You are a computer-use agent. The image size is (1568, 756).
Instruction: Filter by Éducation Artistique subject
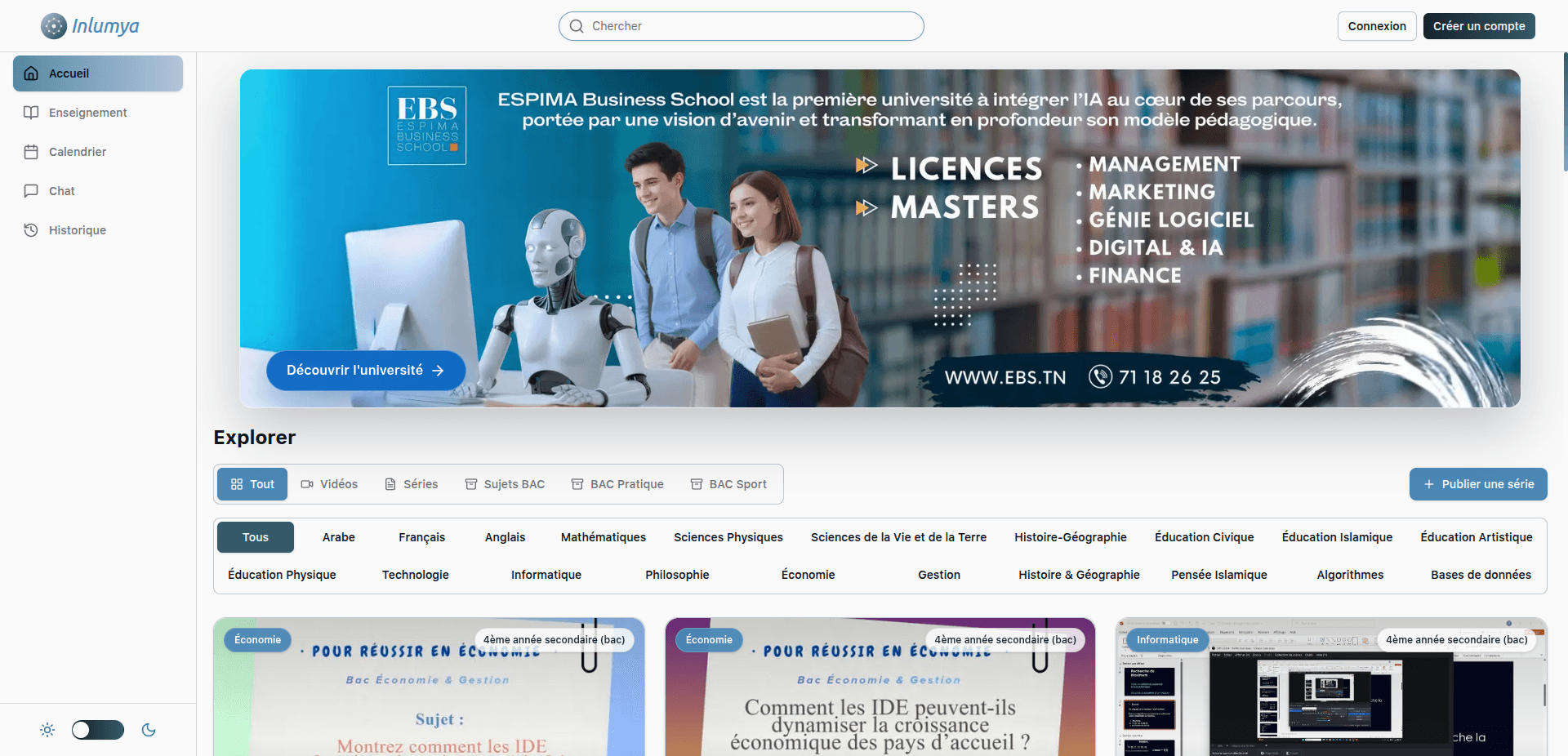1477,537
